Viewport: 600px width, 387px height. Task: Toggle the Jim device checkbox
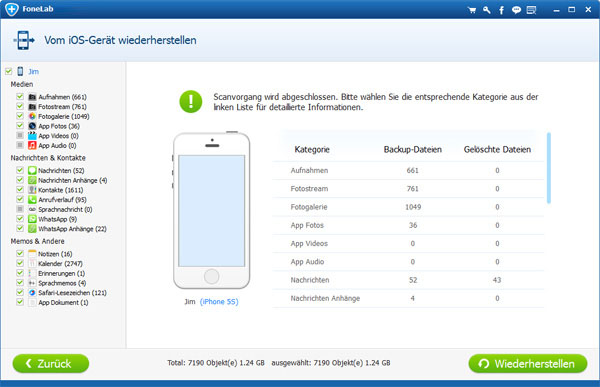pos(8,71)
